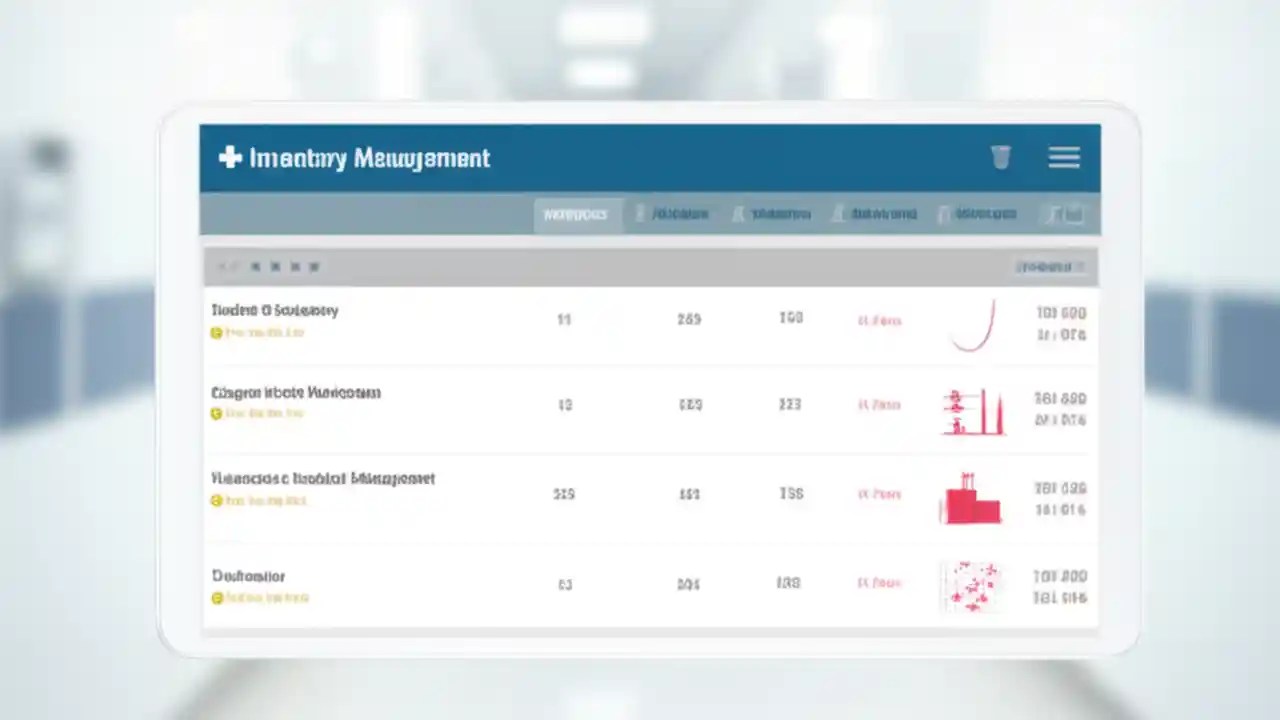Click the stock quantity value on the third row
Screen dimensions: 1280x720
563,494
